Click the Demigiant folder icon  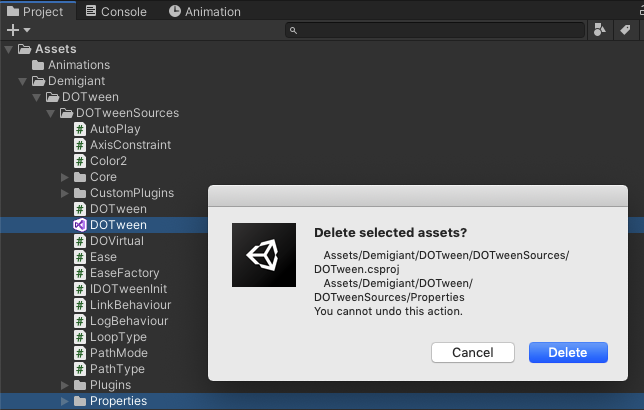point(38,81)
